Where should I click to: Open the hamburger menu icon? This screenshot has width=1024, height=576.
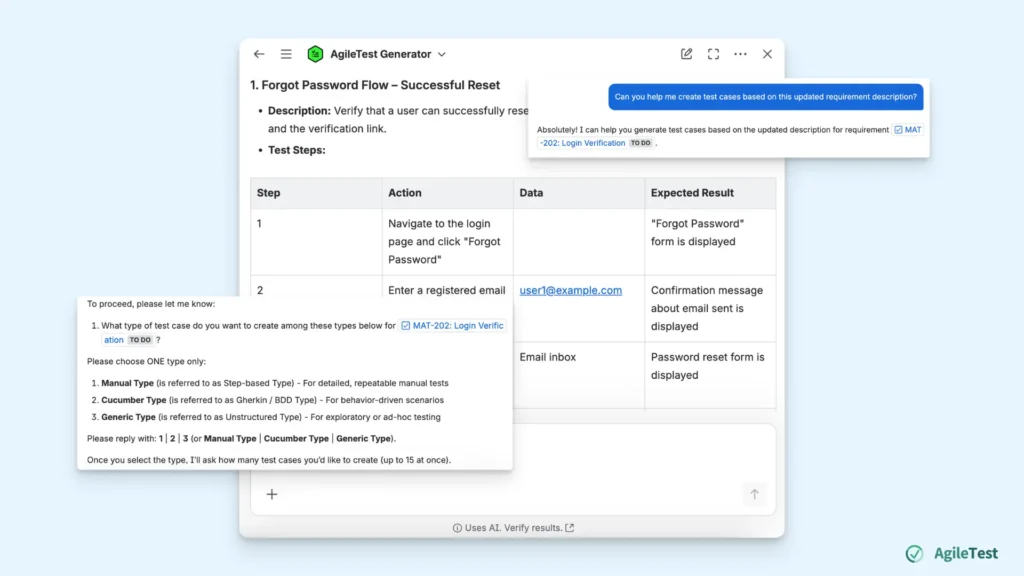click(286, 54)
